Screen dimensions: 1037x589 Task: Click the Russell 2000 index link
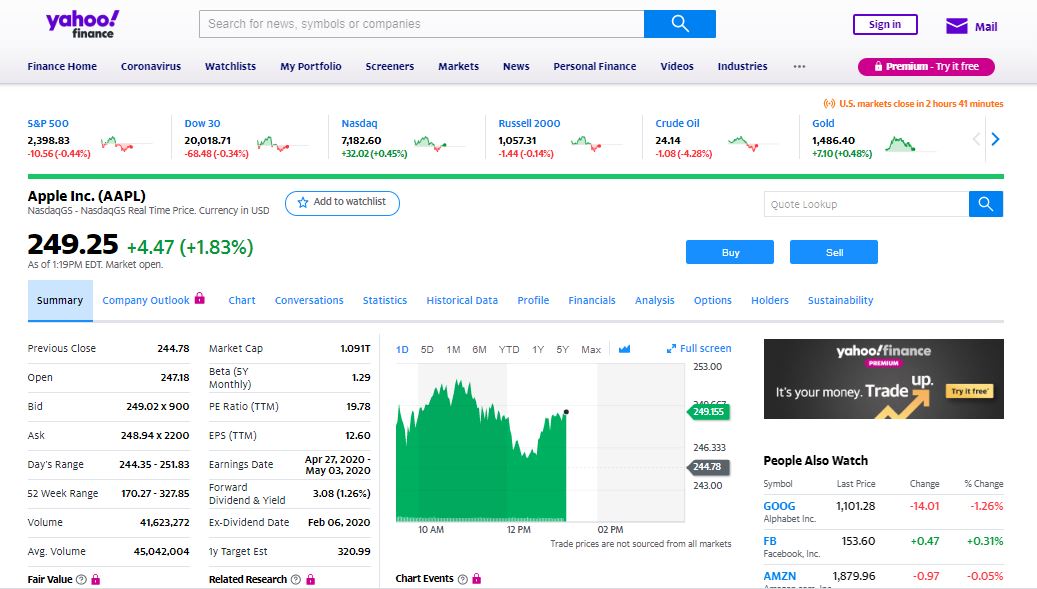(529, 123)
